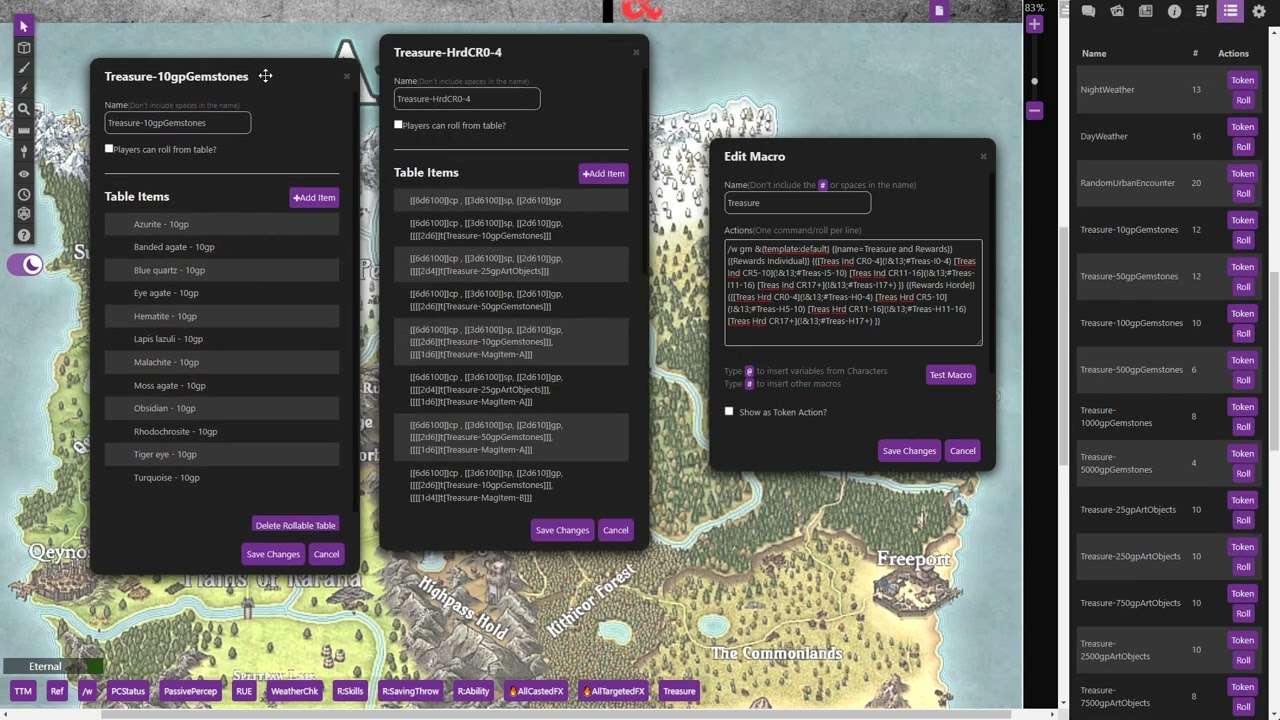Select the Zoom magnifier tool

click(x=23, y=109)
